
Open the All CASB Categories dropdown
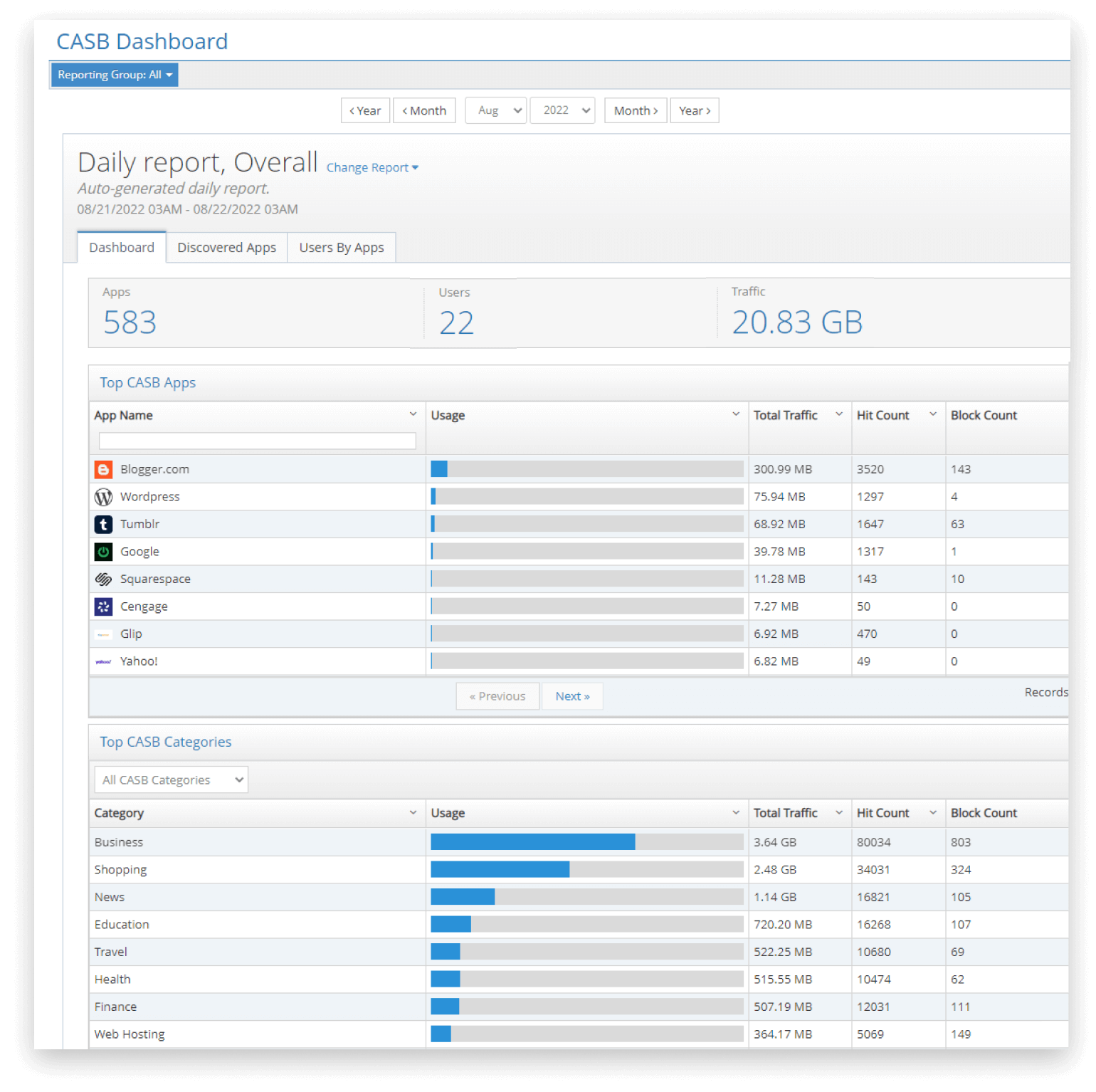pyautogui.click(x=171, y=779)
